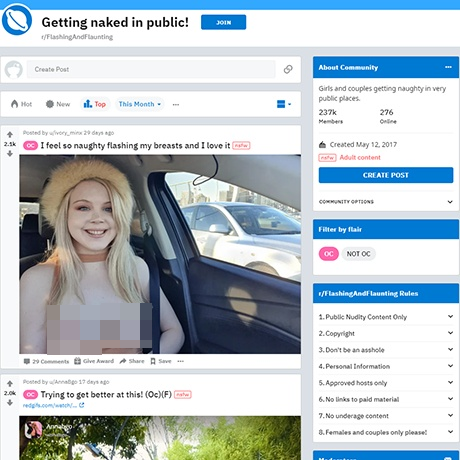Click the blue CREATE POST button
Screen dimensions: 460x460
pyautogui.click(x=386, y=175)
